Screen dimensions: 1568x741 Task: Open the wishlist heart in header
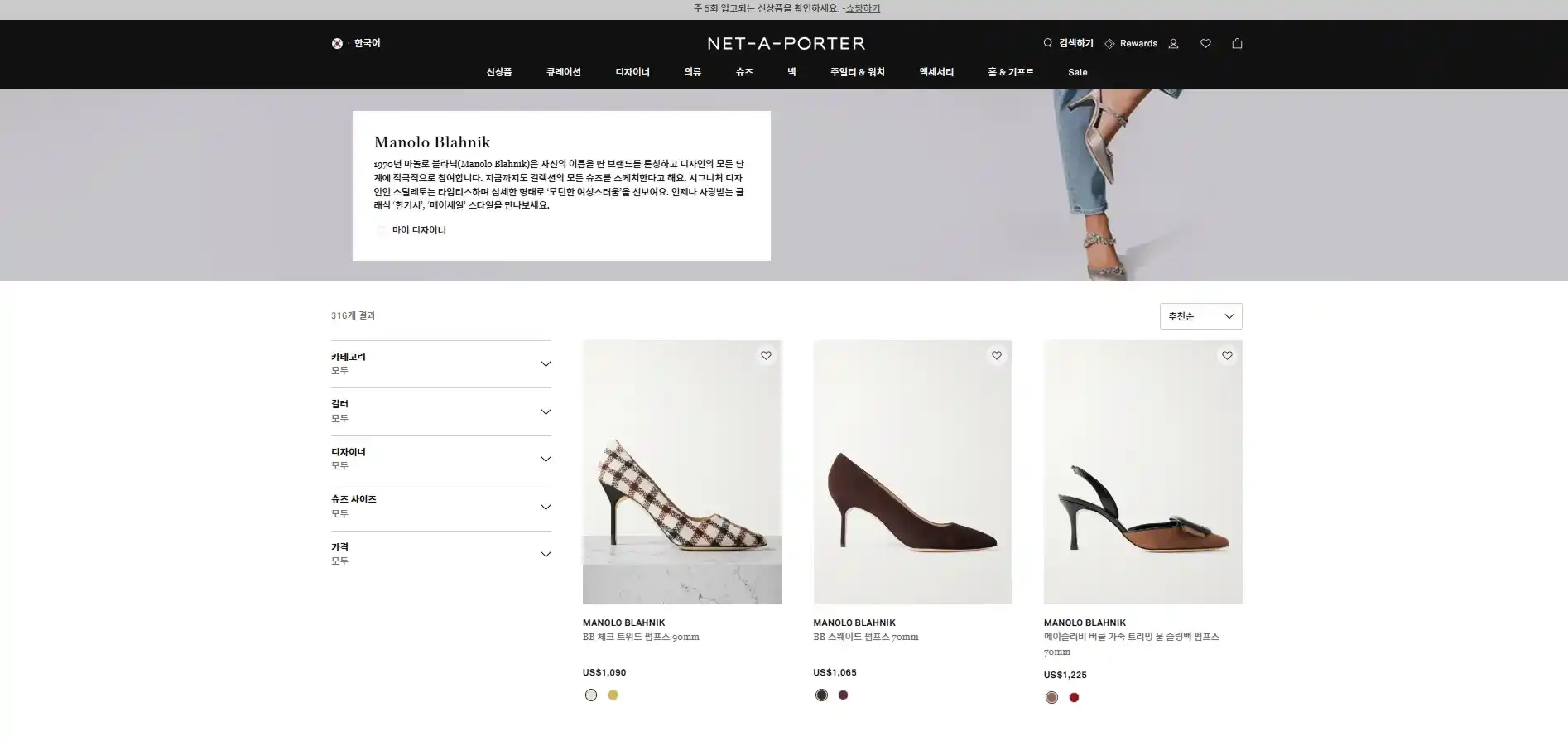click(x=1205, y=44)
